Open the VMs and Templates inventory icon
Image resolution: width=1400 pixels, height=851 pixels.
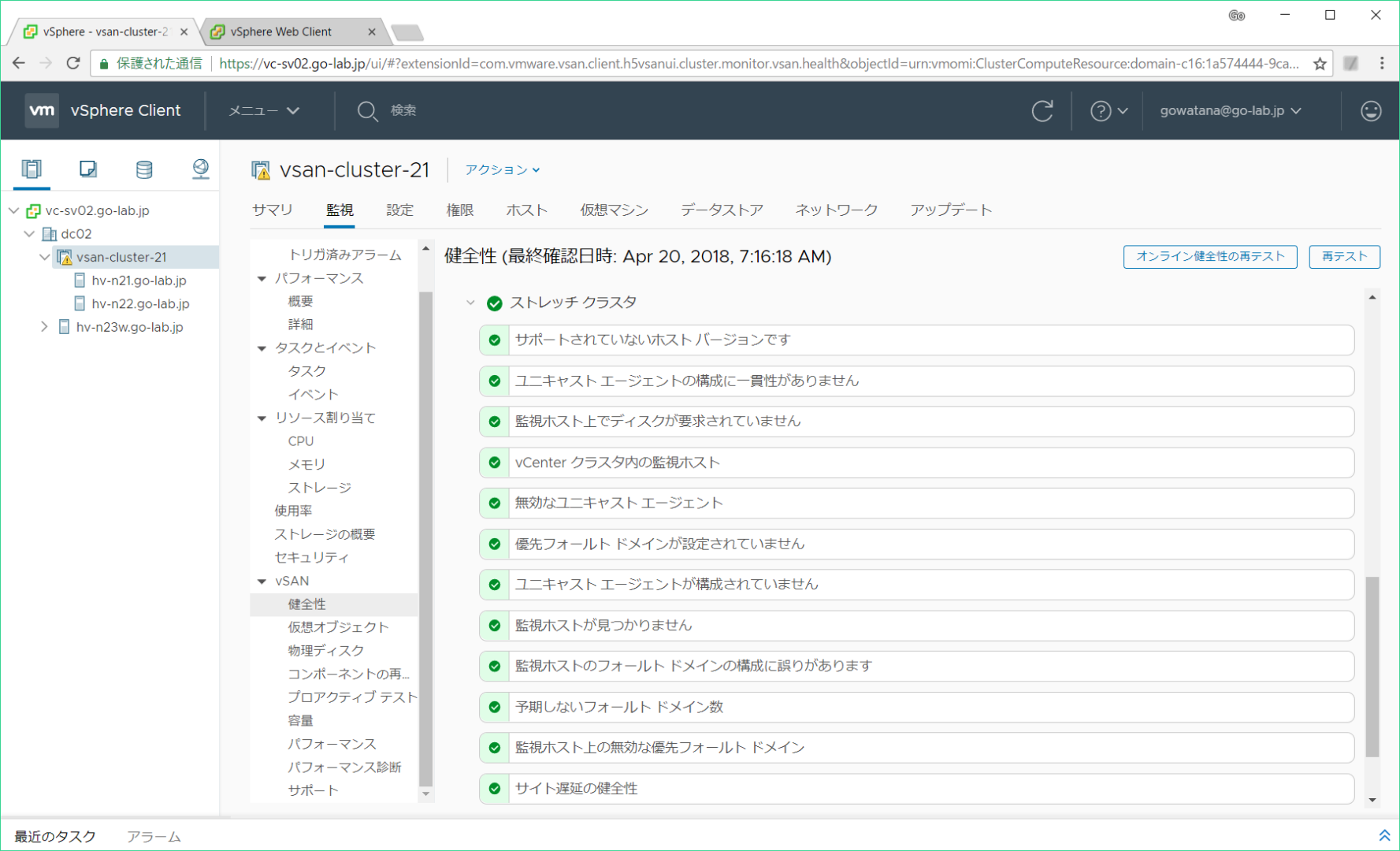pyautogui.click(x=88, y=169)
